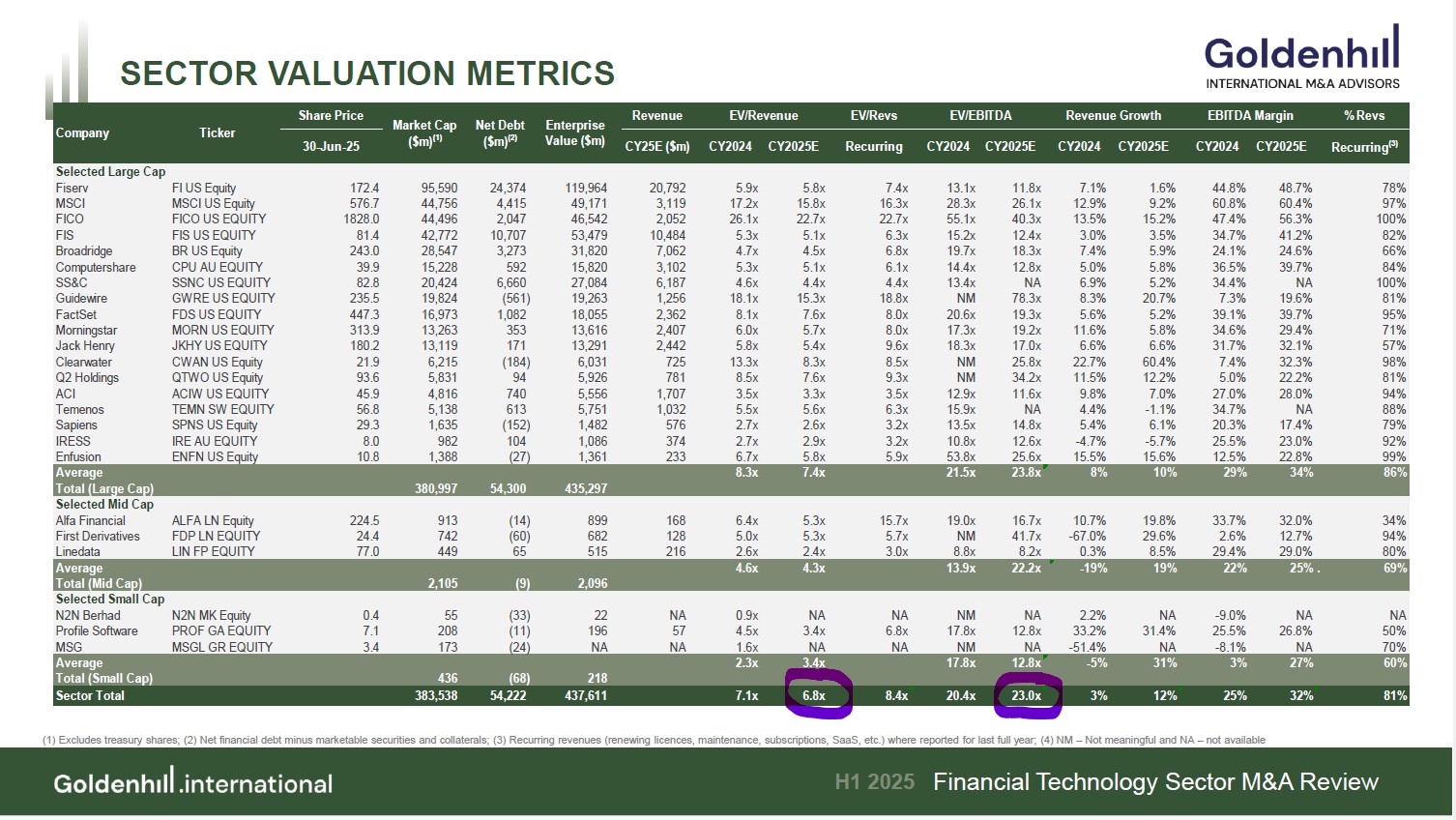This screenshot has width=1456, height=820.
Task: Select the footnote text below the table
Action: coord(654,740)
